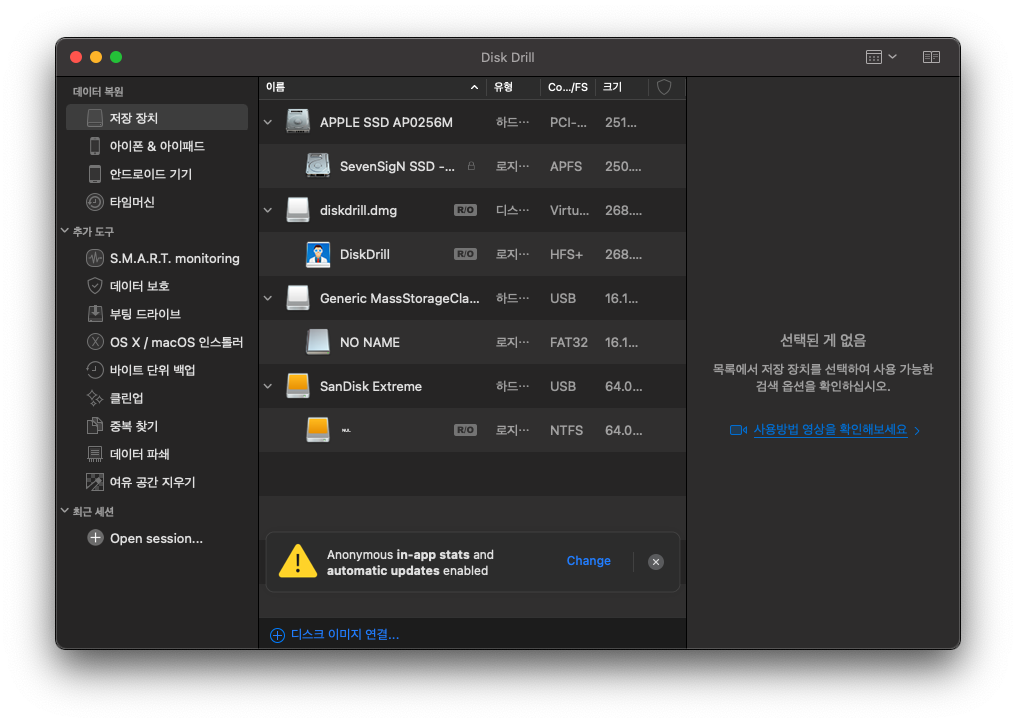Image resolution: width=1016 pixels, height=723 pixels.
Task: Collapse the diskdrill.dmg row
Action: click(268, 210)
